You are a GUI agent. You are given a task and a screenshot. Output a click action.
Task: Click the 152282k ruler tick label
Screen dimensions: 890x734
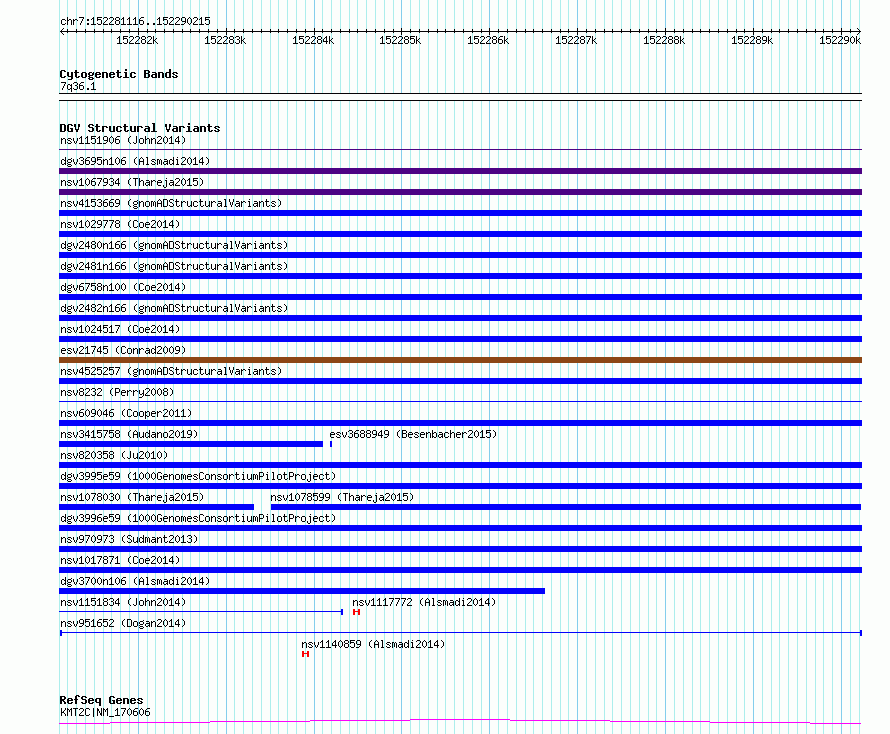click(x=137, y=40)
